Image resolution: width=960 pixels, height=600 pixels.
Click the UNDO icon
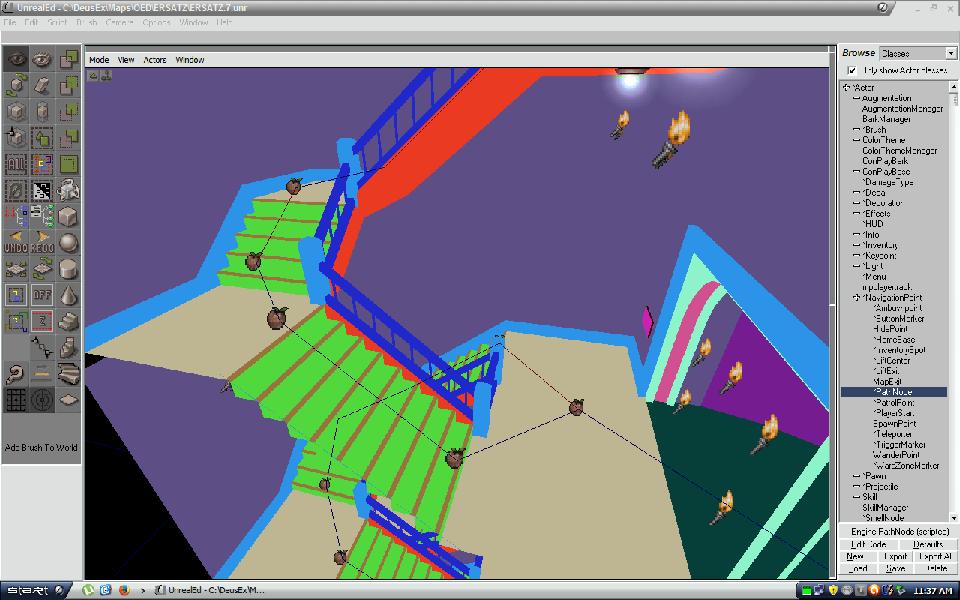16,243
